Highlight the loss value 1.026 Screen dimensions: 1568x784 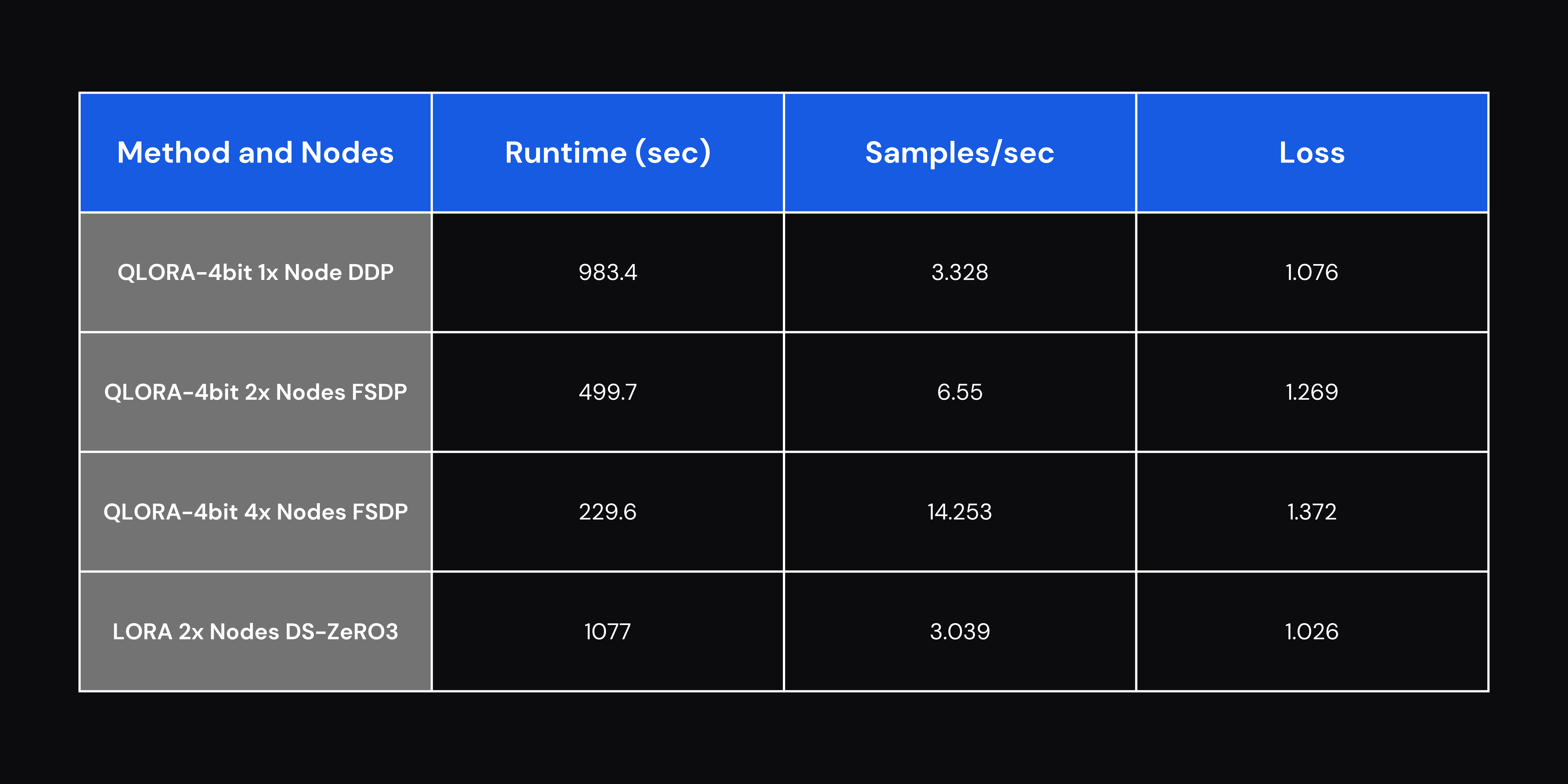pyautogui.click(x=1312, y=631)
